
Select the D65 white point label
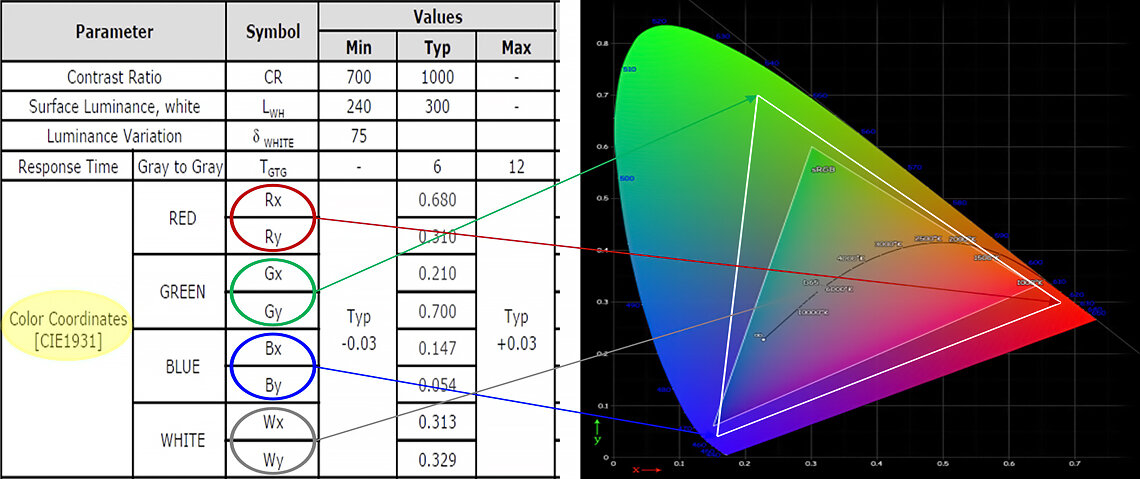point(811,284)
